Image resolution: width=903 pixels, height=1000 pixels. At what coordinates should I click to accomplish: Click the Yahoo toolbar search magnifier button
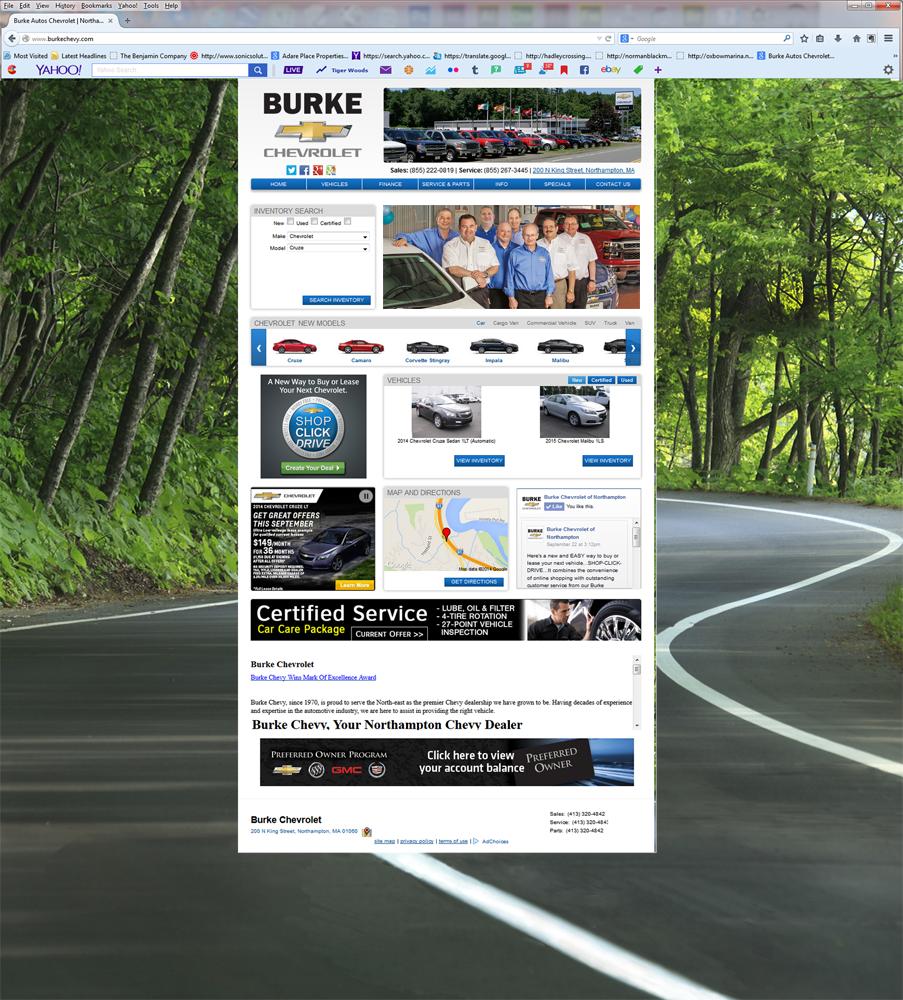coord(258,70)
